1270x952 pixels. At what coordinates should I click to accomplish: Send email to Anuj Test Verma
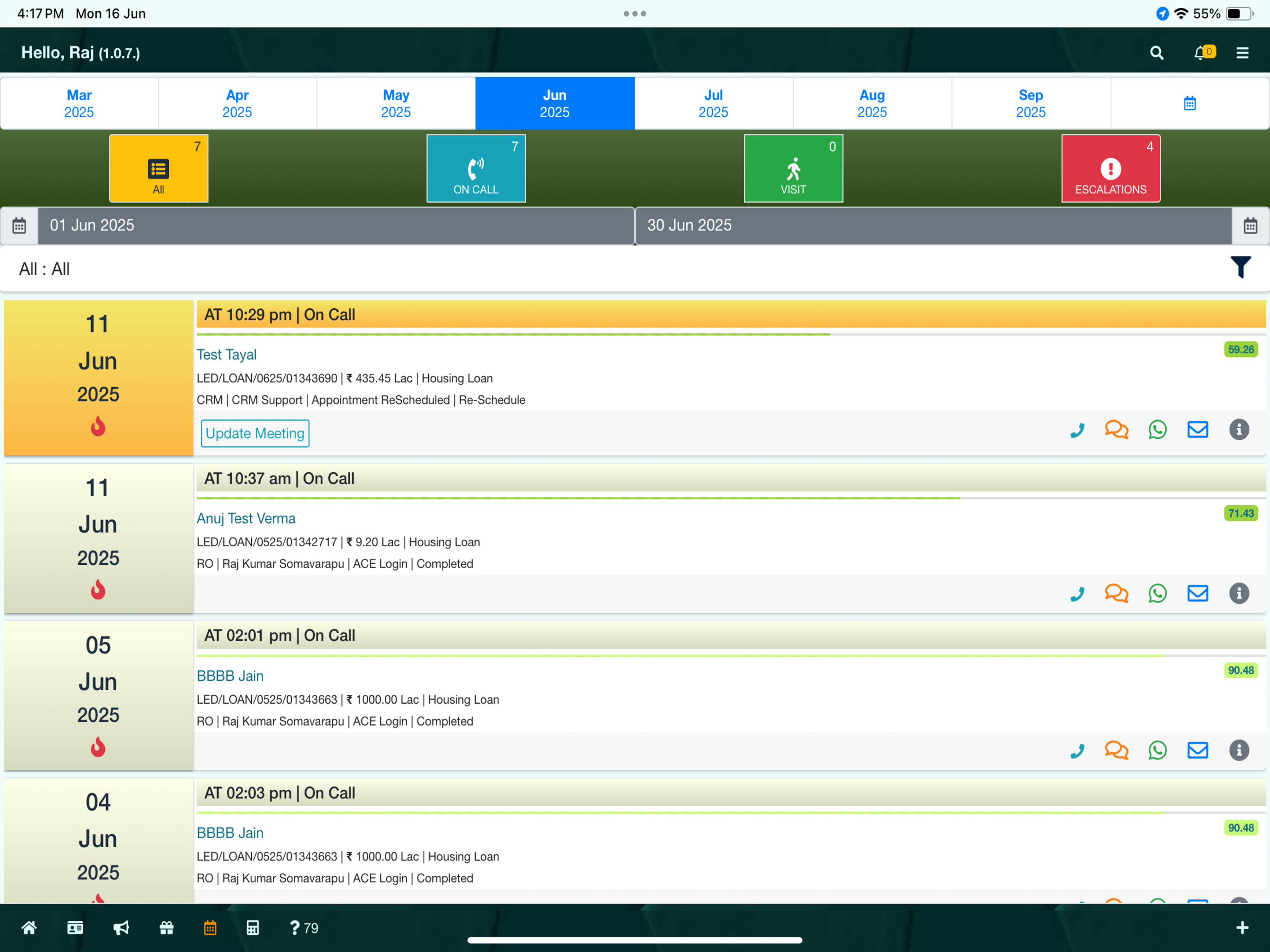coord(1197,594)
